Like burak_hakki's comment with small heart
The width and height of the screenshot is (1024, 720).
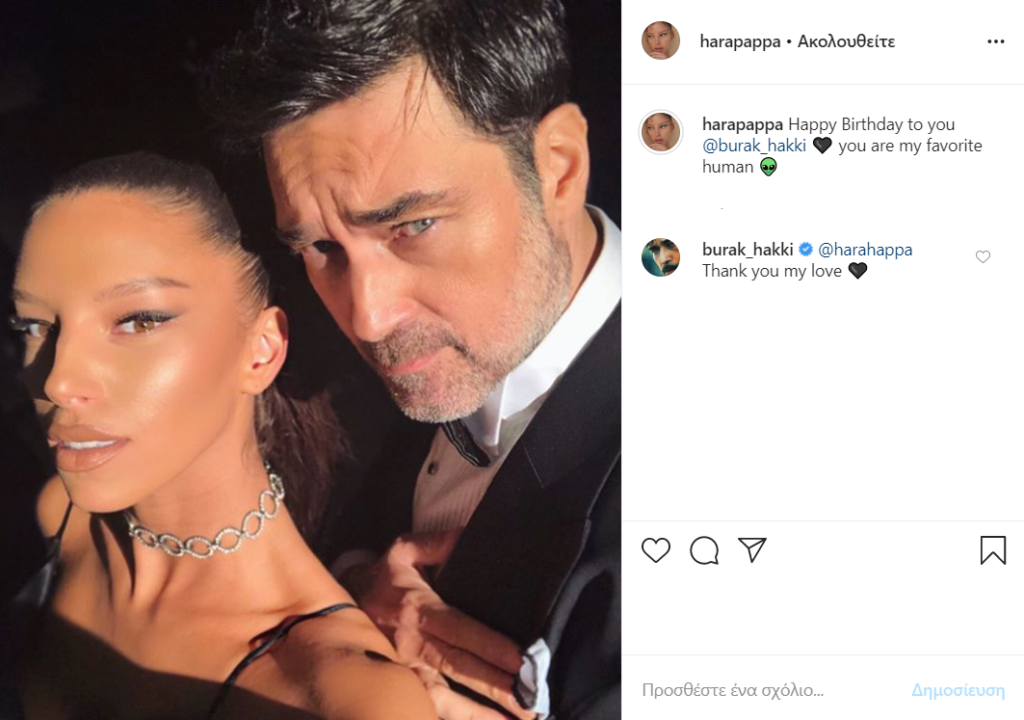(983, 257)
